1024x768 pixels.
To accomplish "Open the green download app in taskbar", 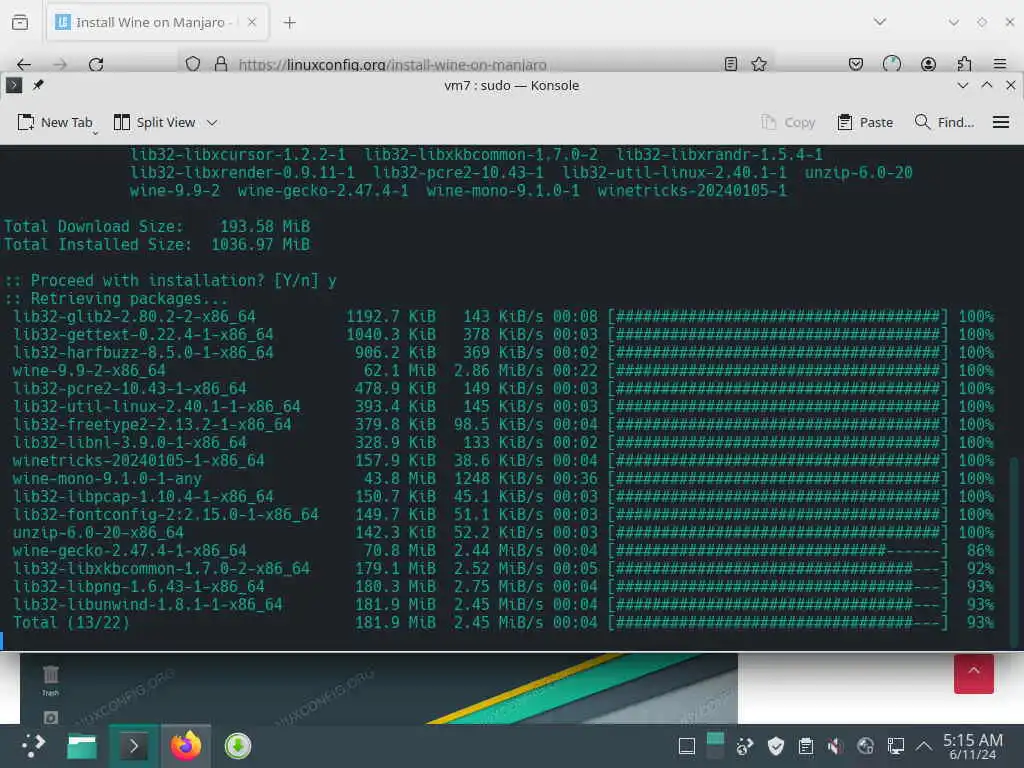I will pos(238,746).
